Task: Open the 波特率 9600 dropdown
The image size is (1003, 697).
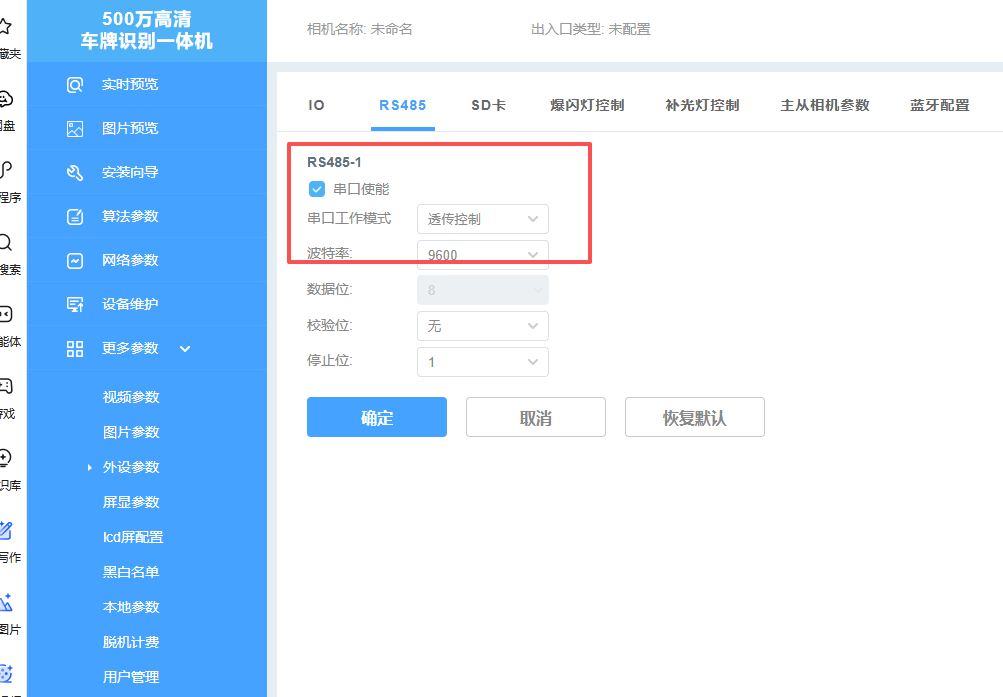Action: click(483, 255)
